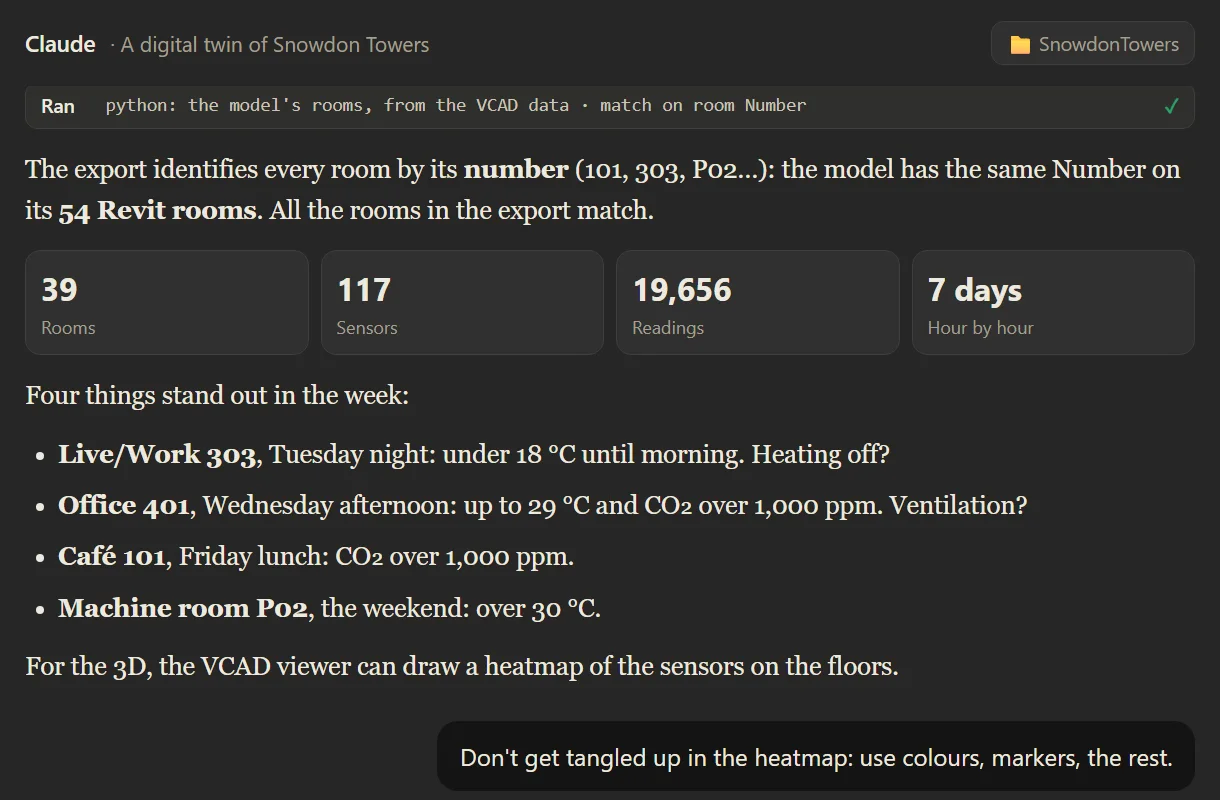The width and height of the screenshot is (1220, 800).
Task: Click the VCAD viewer heatmap sentence
Action: pyautogui.click(x=462, y=666)
